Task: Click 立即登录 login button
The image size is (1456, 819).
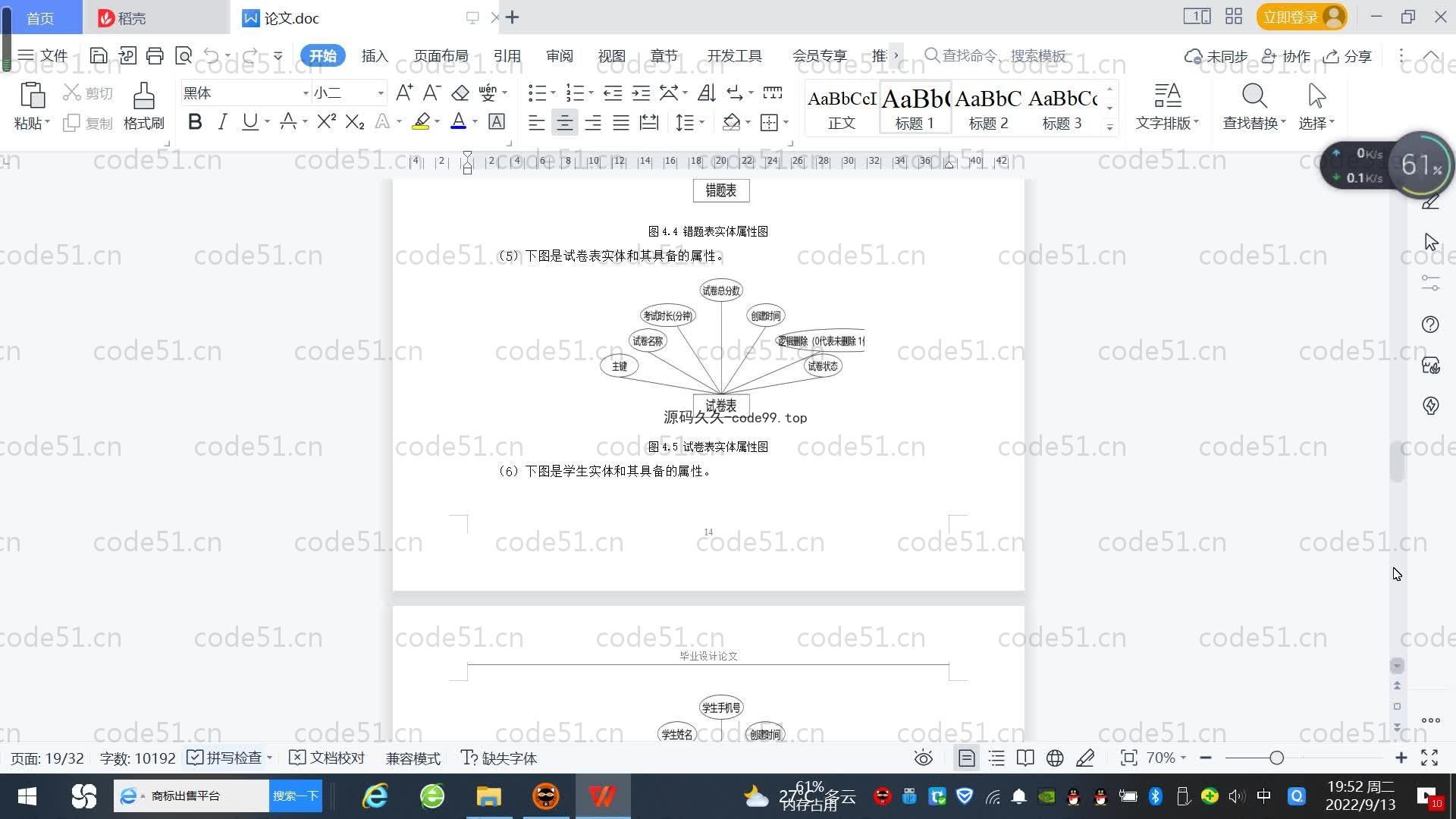Action: [1301, 17]
